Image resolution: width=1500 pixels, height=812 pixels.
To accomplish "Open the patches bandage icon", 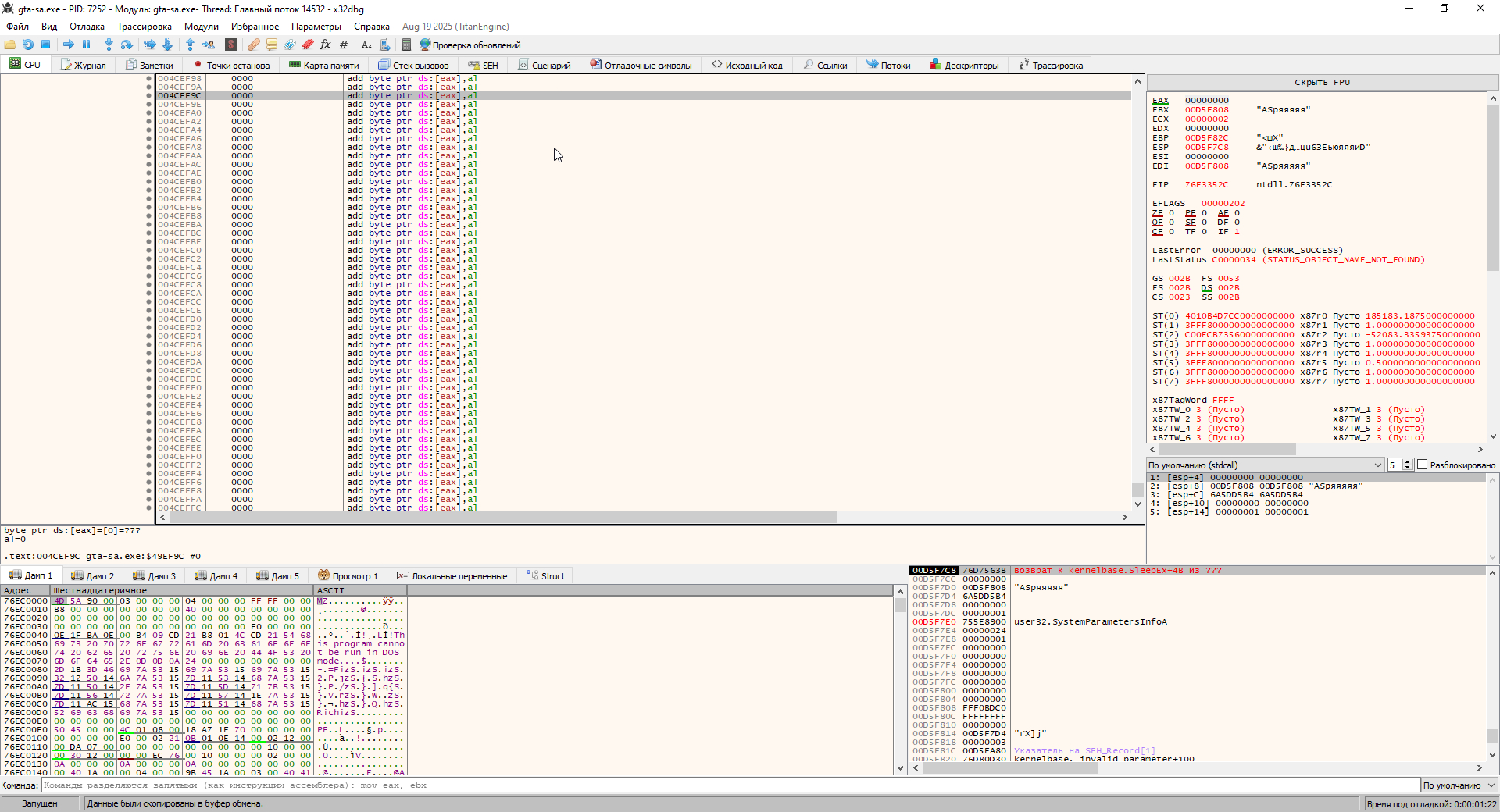I will tap(254, 45).
